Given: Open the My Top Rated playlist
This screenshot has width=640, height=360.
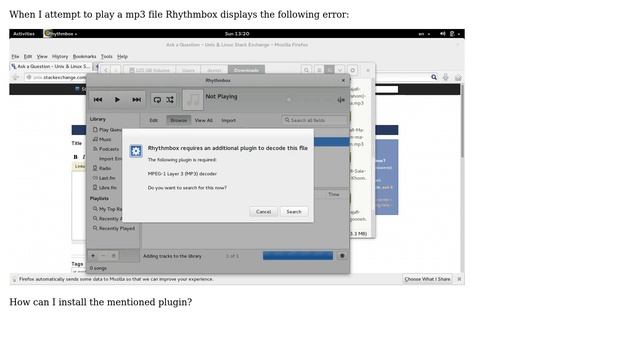Looking at the screenshot, I should (x=107, y=209).
